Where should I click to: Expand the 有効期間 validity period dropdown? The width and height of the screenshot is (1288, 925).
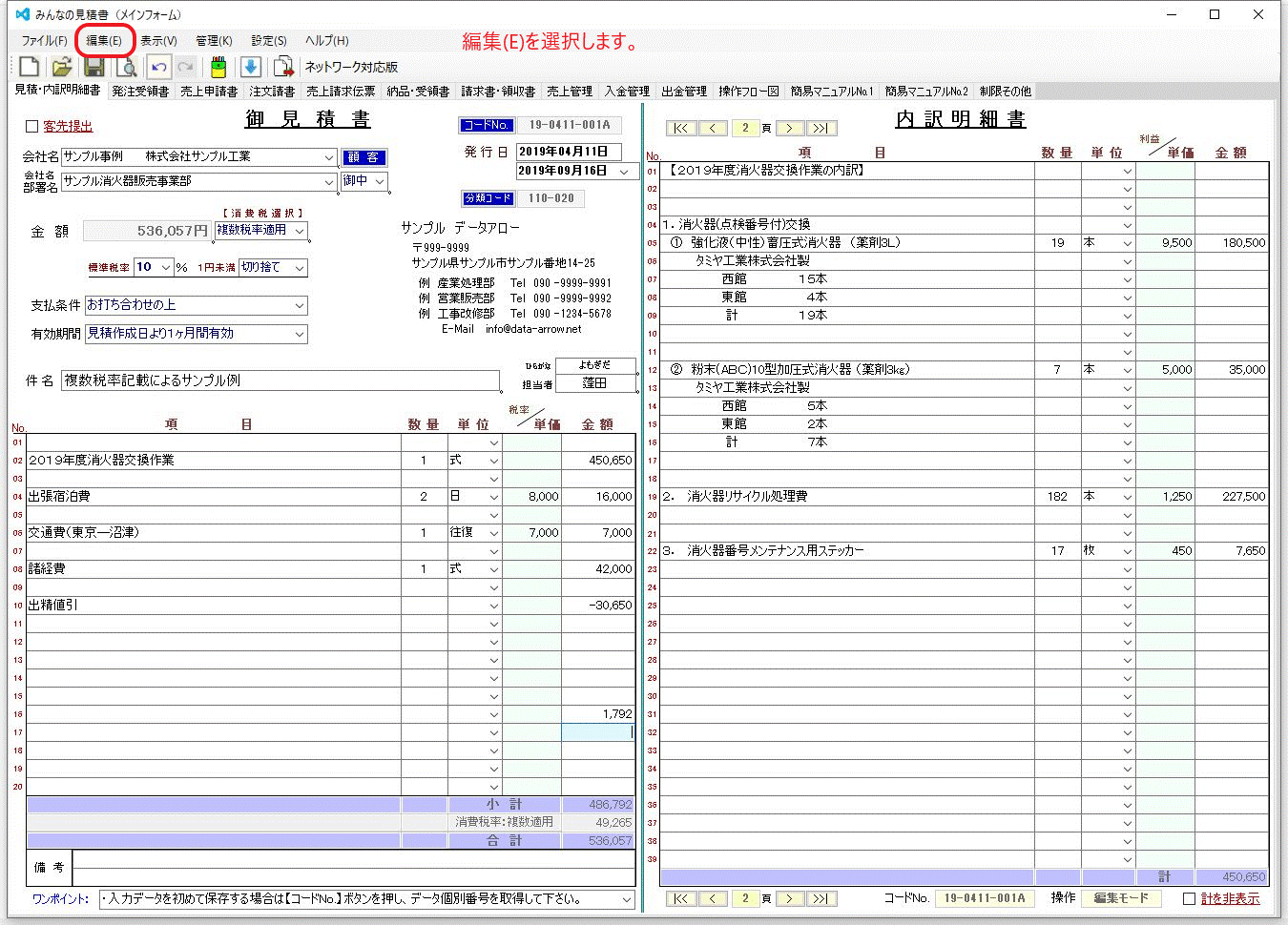coord(300,334)
